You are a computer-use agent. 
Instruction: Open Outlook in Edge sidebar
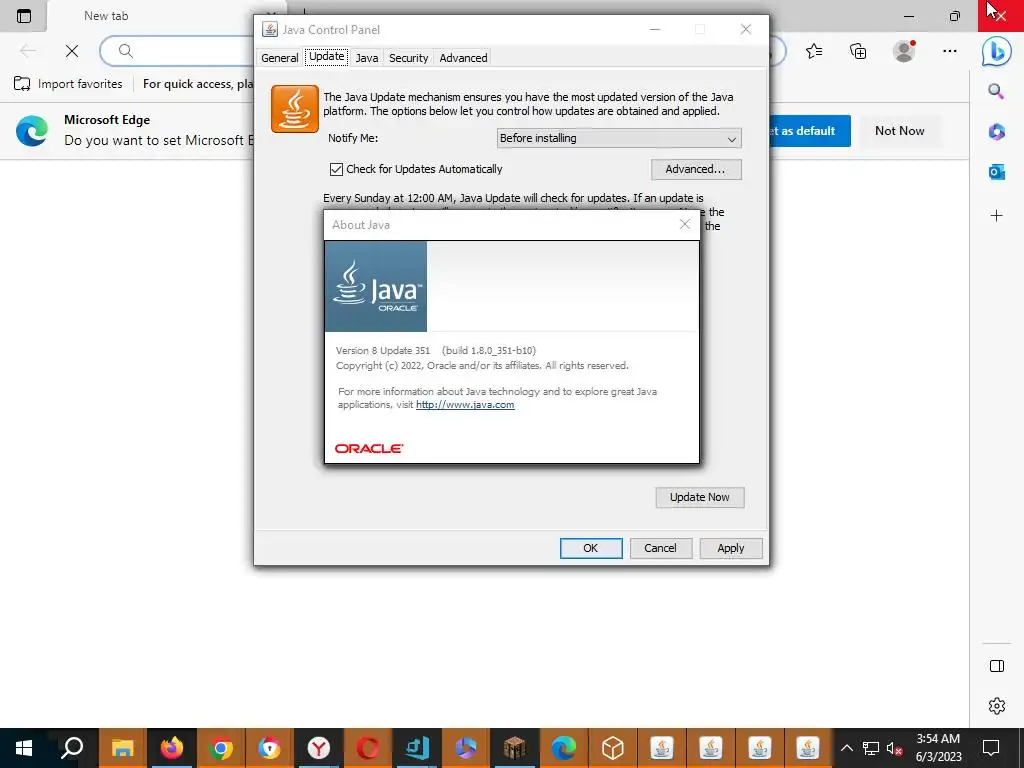997,172
